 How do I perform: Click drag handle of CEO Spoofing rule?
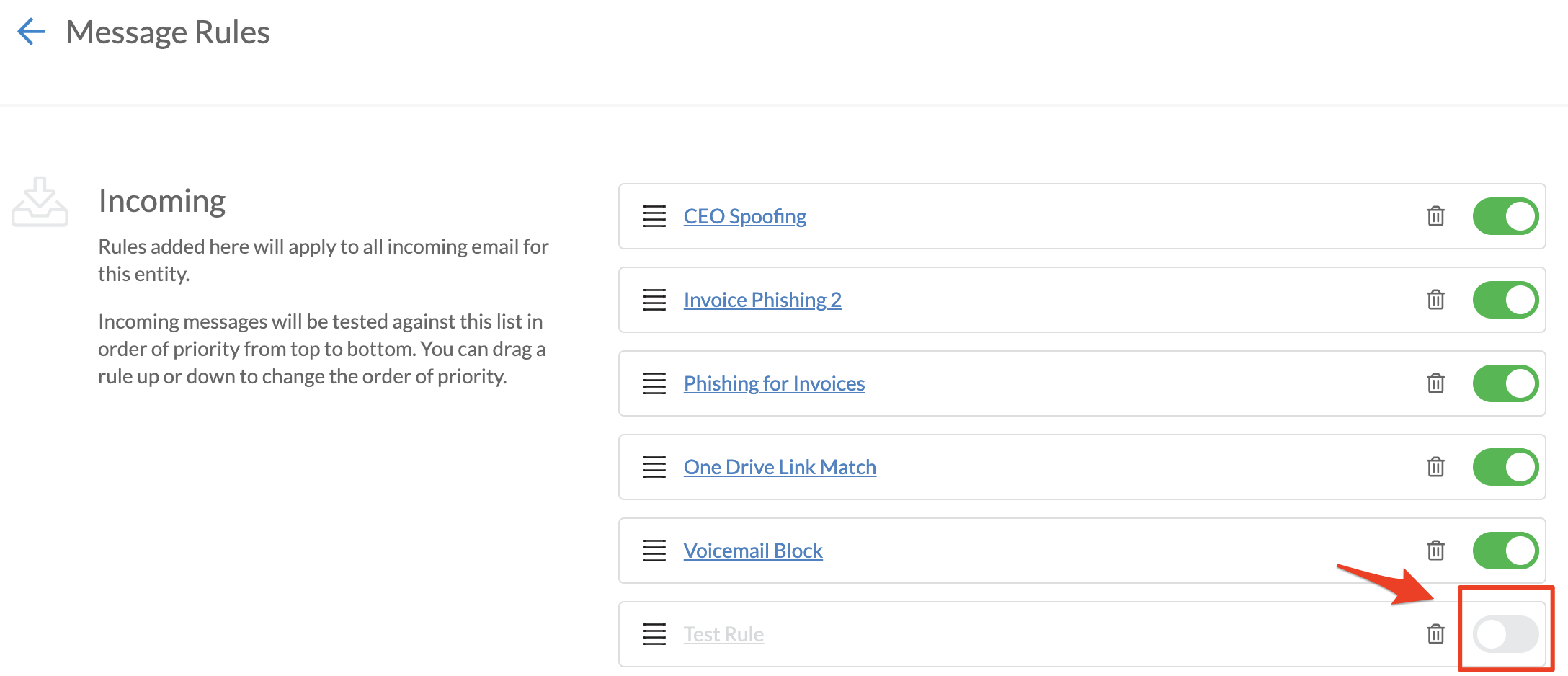point(654,216)
